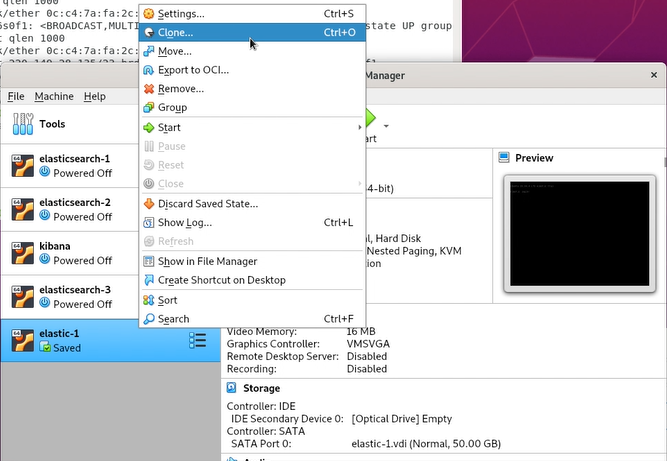Click the Search magnifier icon

[148, 319]
